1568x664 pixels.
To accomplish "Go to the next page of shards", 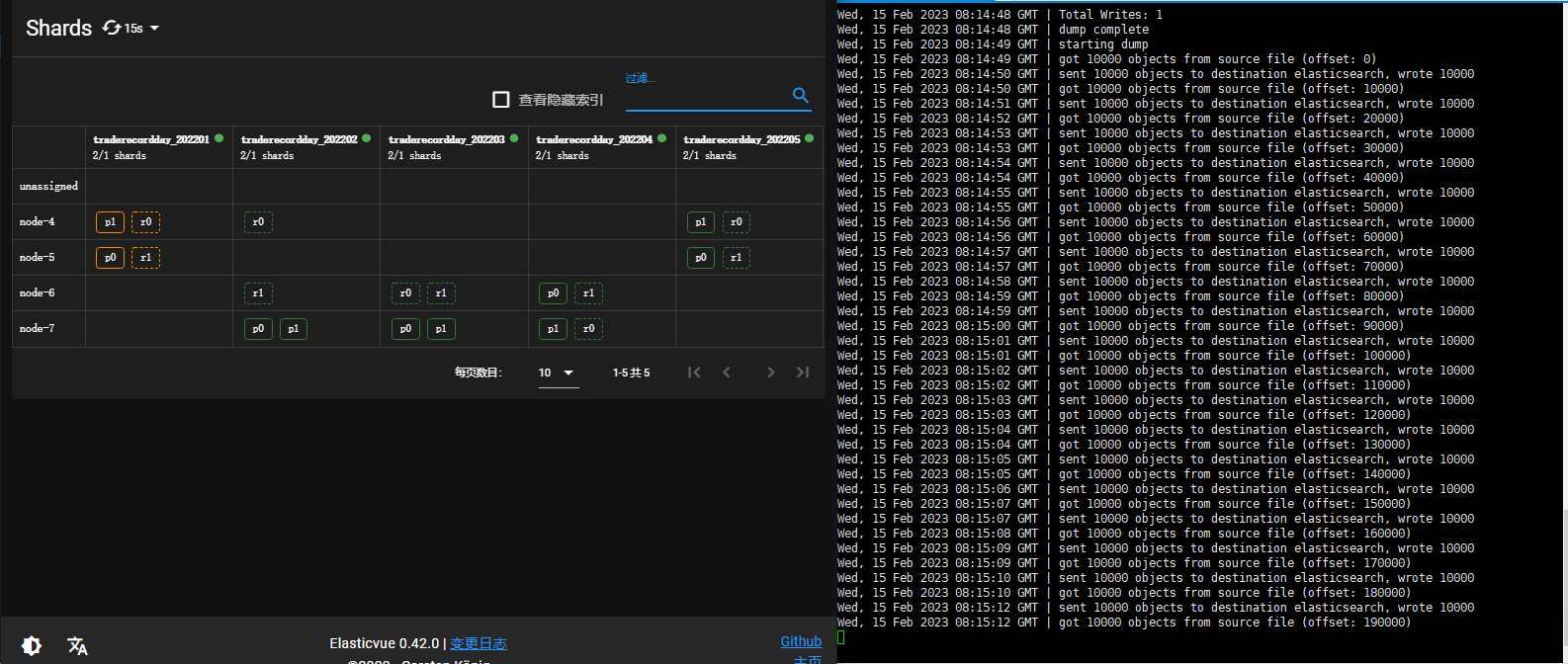I will (x=770, y=373).
